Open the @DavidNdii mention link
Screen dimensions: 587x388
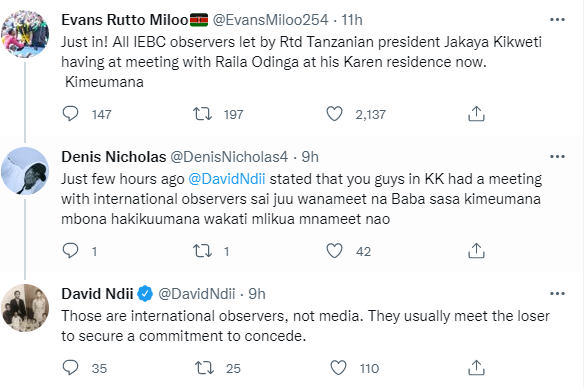click(x=227, y=179)
